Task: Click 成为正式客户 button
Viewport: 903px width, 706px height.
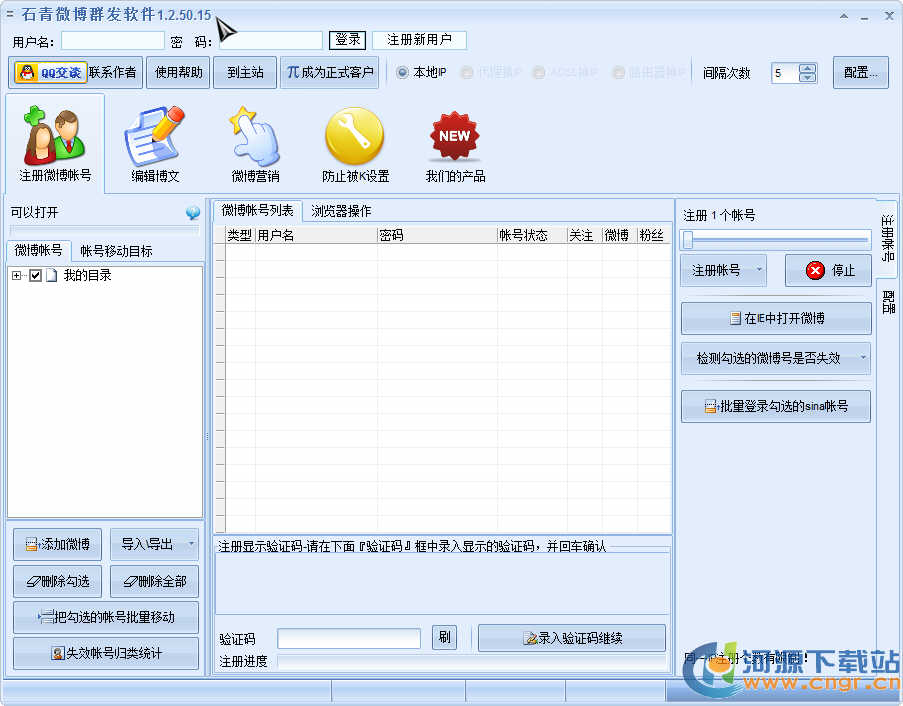Action: click(x=329, y=73)
